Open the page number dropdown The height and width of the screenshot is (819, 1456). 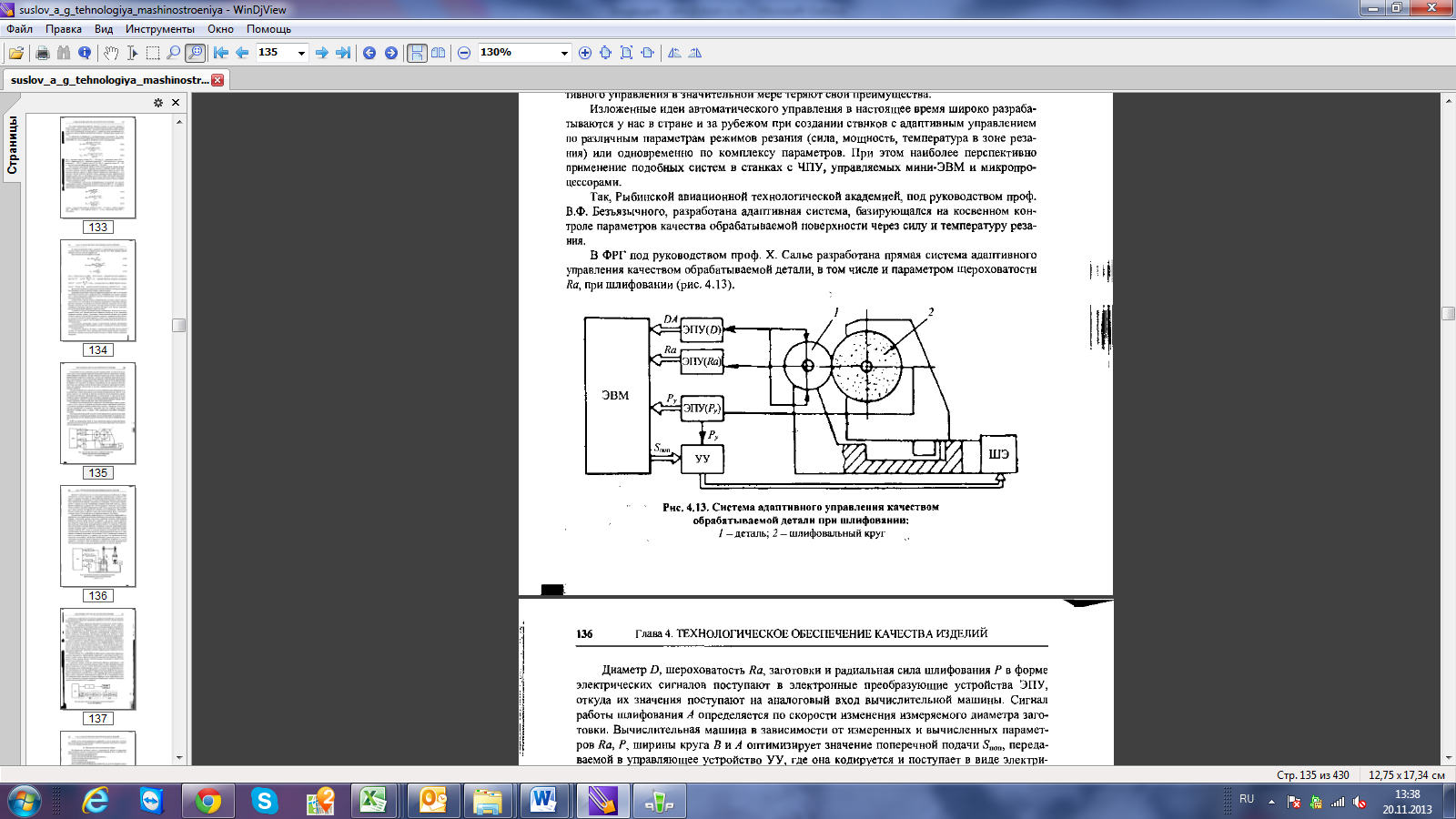(x=301, y=53)
